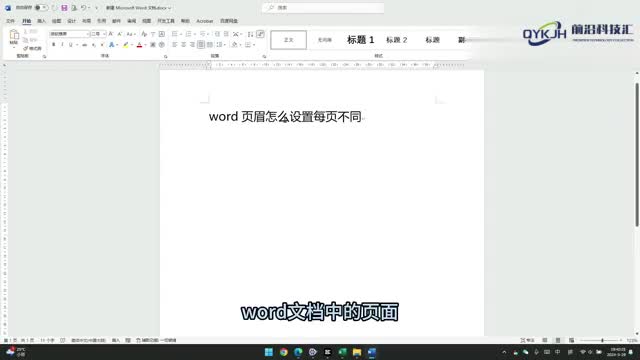Open the font color dropdown arrow
Viewport: 640px width, 360px height.
pos(145,44)
